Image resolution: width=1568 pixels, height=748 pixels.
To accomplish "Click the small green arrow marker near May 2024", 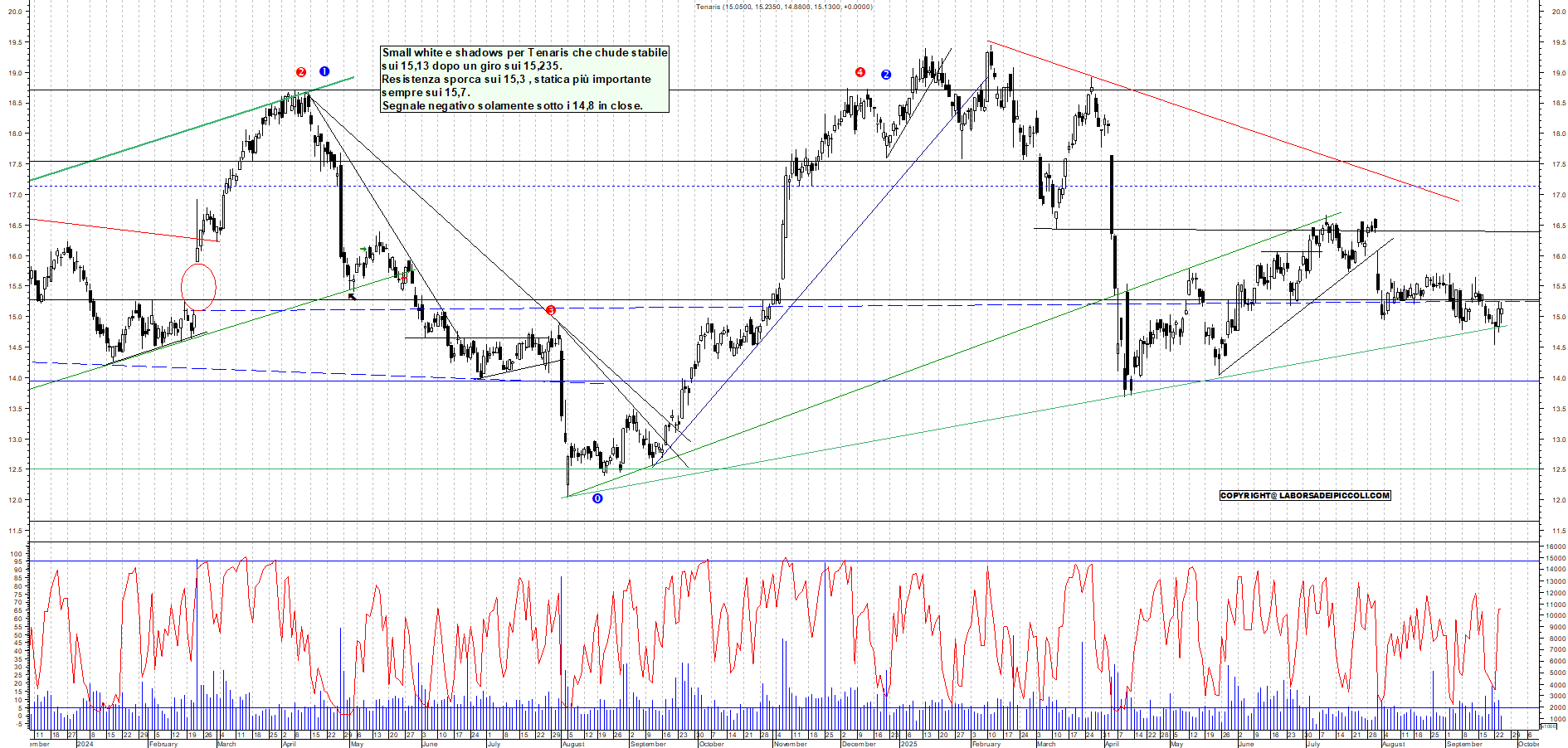I will click(x=363, y=249).
